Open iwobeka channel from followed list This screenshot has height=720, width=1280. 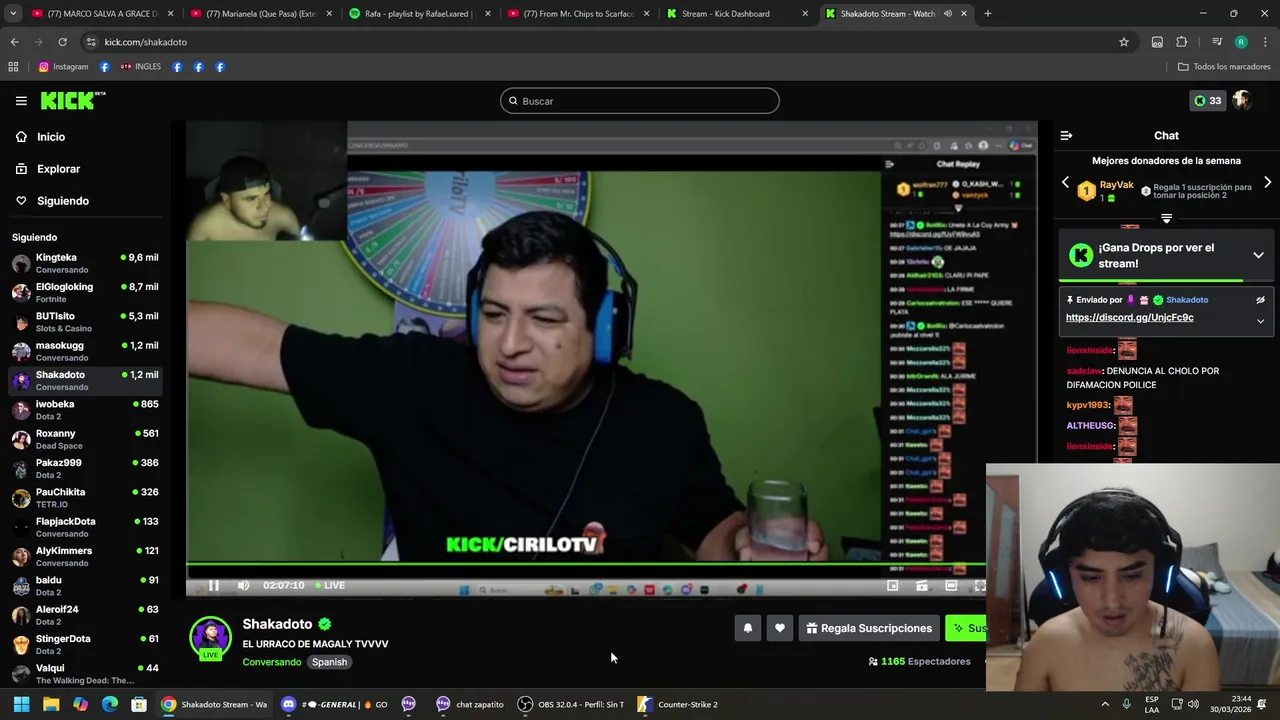point(85,410)
